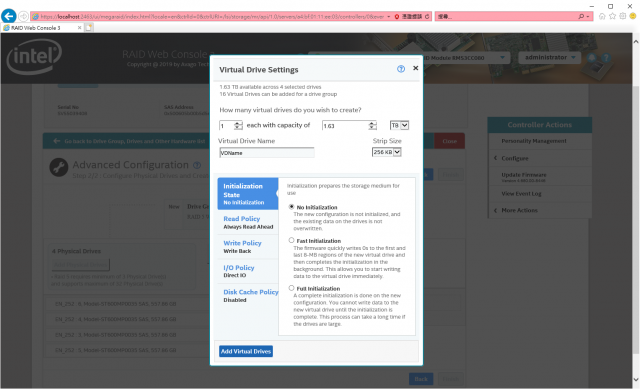Close the Virtual Drive Settings dialog
Image resolution: width=640 pixels, height=389 pixels.
[x=416, y=68]
